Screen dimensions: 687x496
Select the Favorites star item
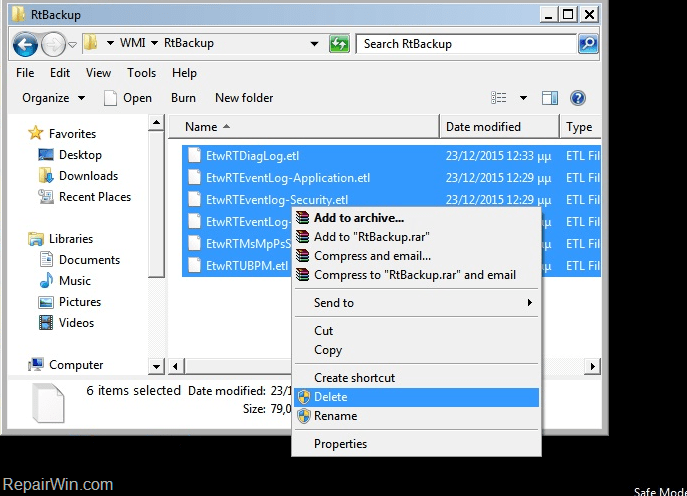click(x=62, y=133)
